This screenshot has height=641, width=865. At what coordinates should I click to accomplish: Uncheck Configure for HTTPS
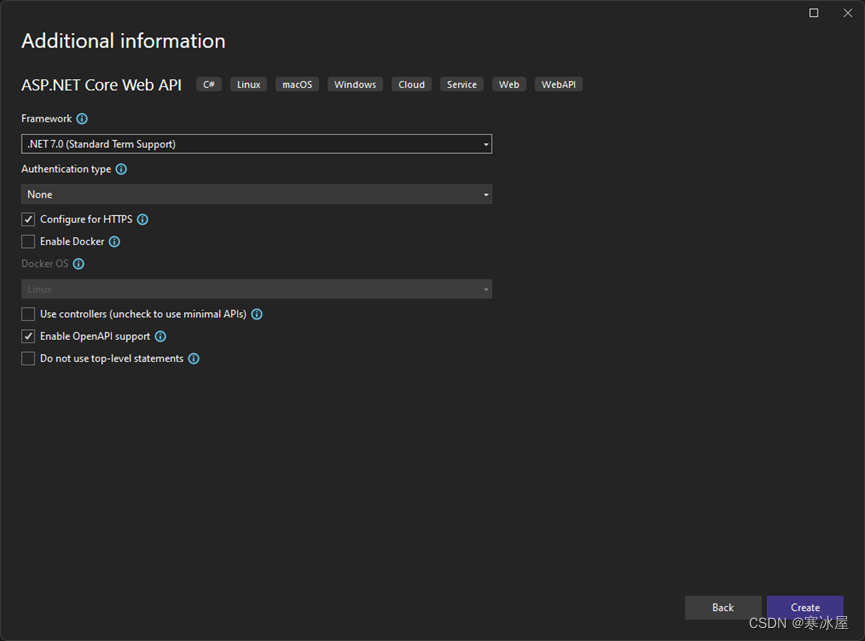pos(28,220)
